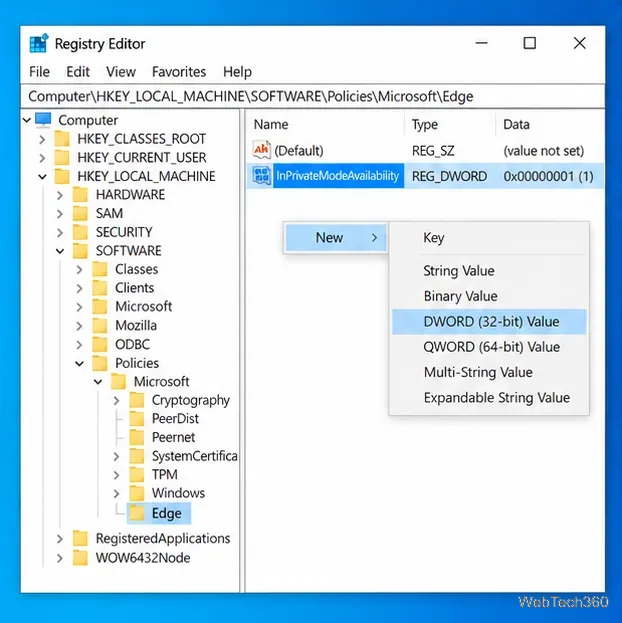
Task: Click the REG_SZ type cell
Action: point(433,151)
